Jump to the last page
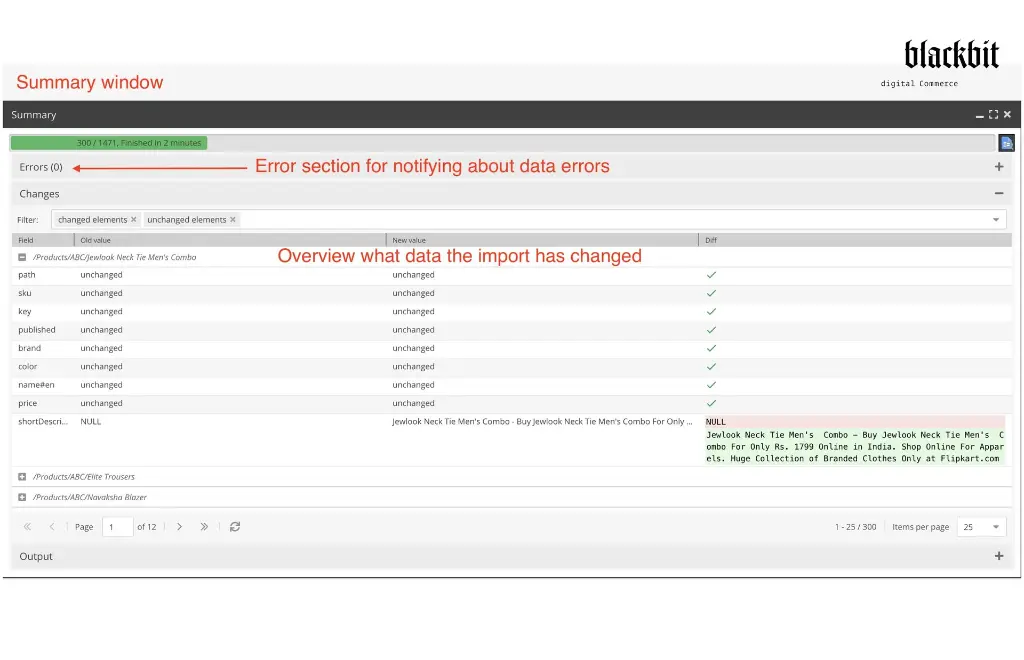This screenshot has width=1024, height=660. pos(204,527)
